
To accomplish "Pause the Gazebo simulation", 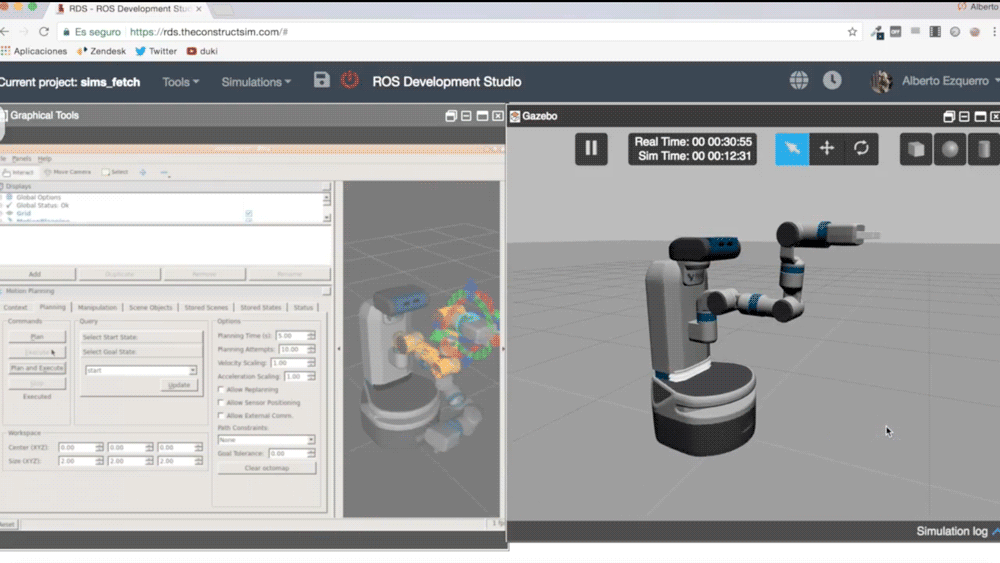I will click(x=591, y=149).
